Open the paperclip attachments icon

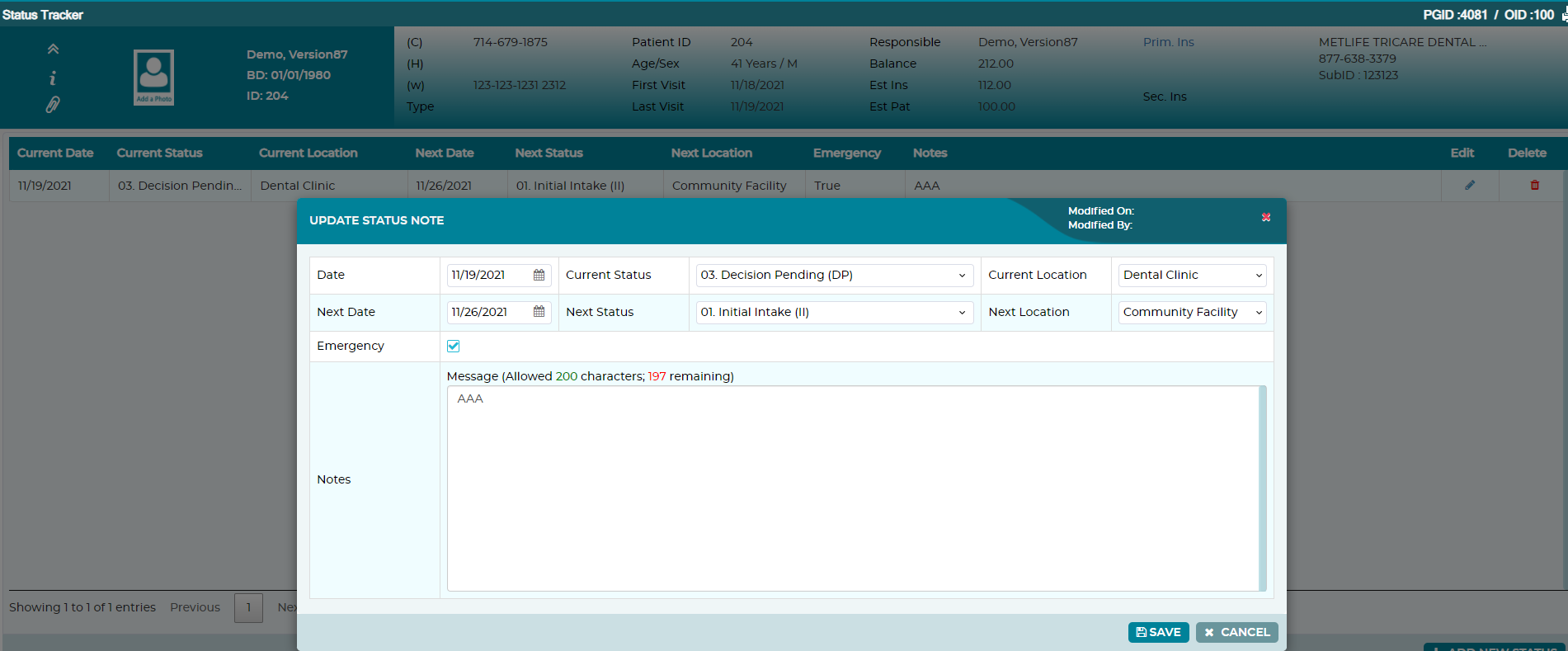click(53, 105)
